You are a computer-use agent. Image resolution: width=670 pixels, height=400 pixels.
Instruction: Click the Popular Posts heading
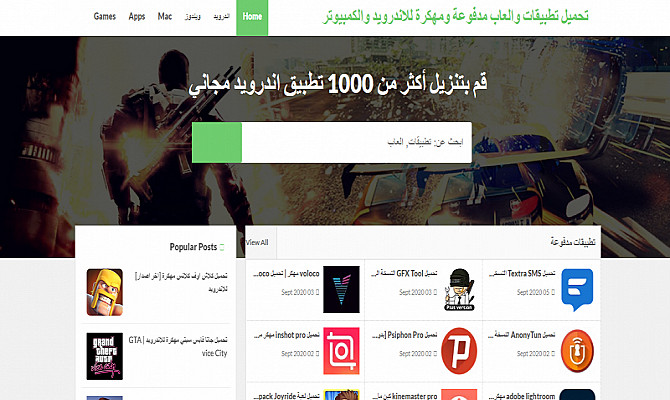tap(193, 247)
